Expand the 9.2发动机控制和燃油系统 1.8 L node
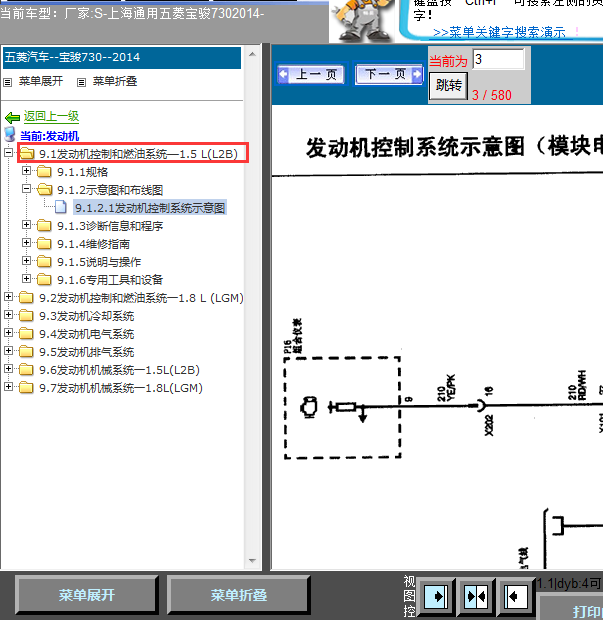Image resolution: width=603 pixels, height=620 pixels. point(8,297)
